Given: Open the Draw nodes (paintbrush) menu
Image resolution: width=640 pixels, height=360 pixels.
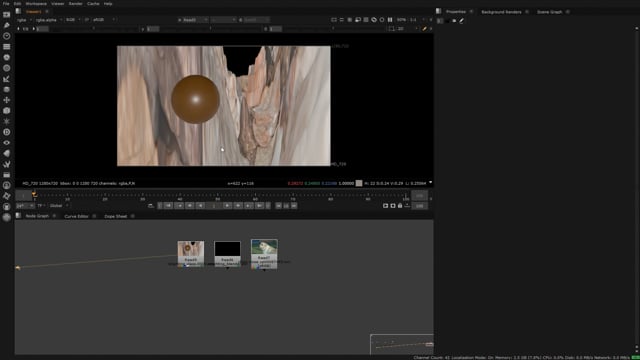Looking at the screenshot, I should pyautogui.click(x=7, y=25).
